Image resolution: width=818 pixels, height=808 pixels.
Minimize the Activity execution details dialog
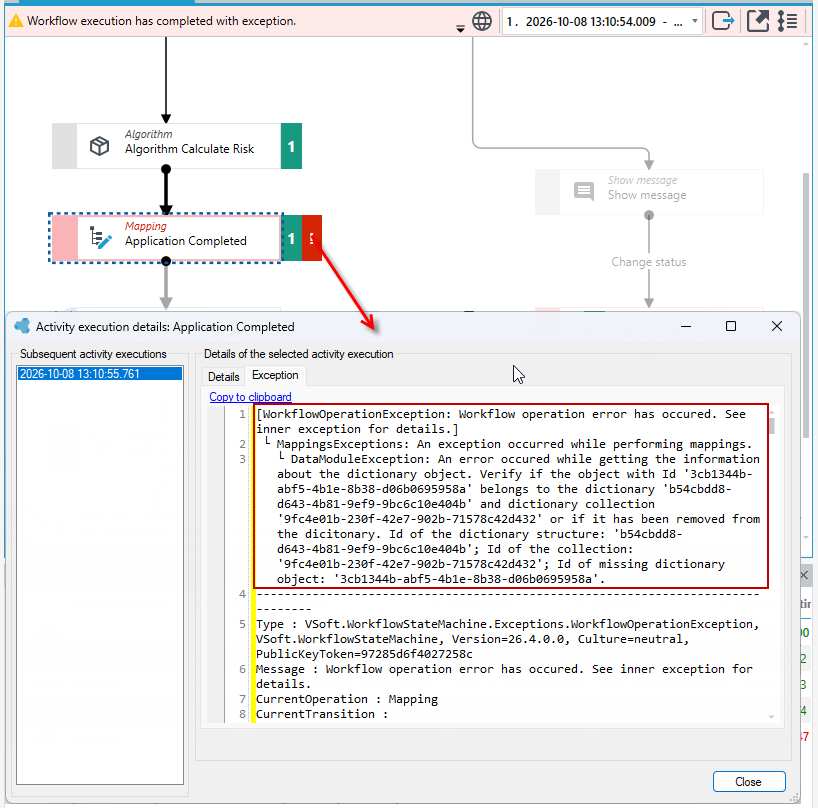pos(686,327)
